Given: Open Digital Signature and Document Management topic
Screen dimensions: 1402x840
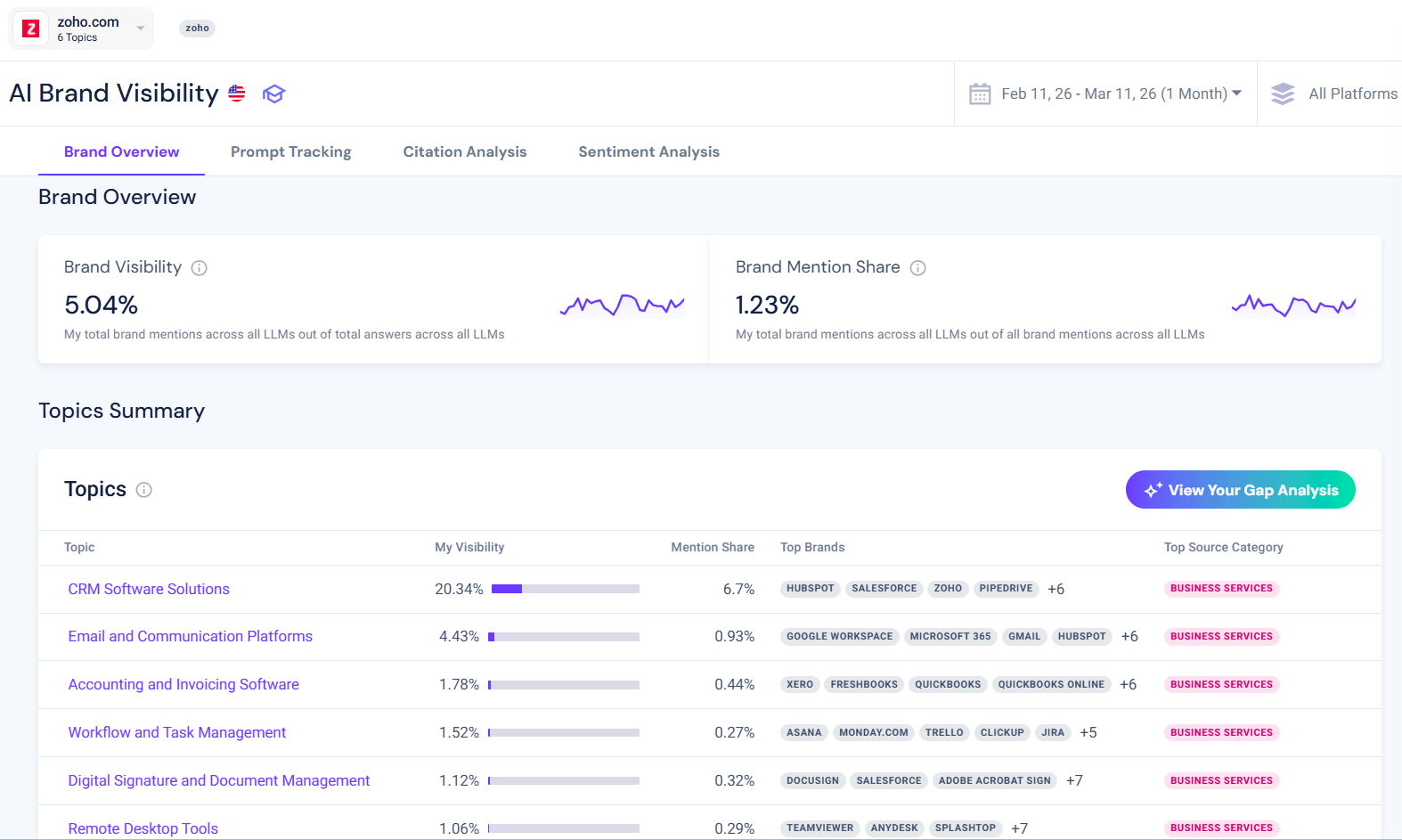Looking at the screenshot, I should (x=219, y=780).
